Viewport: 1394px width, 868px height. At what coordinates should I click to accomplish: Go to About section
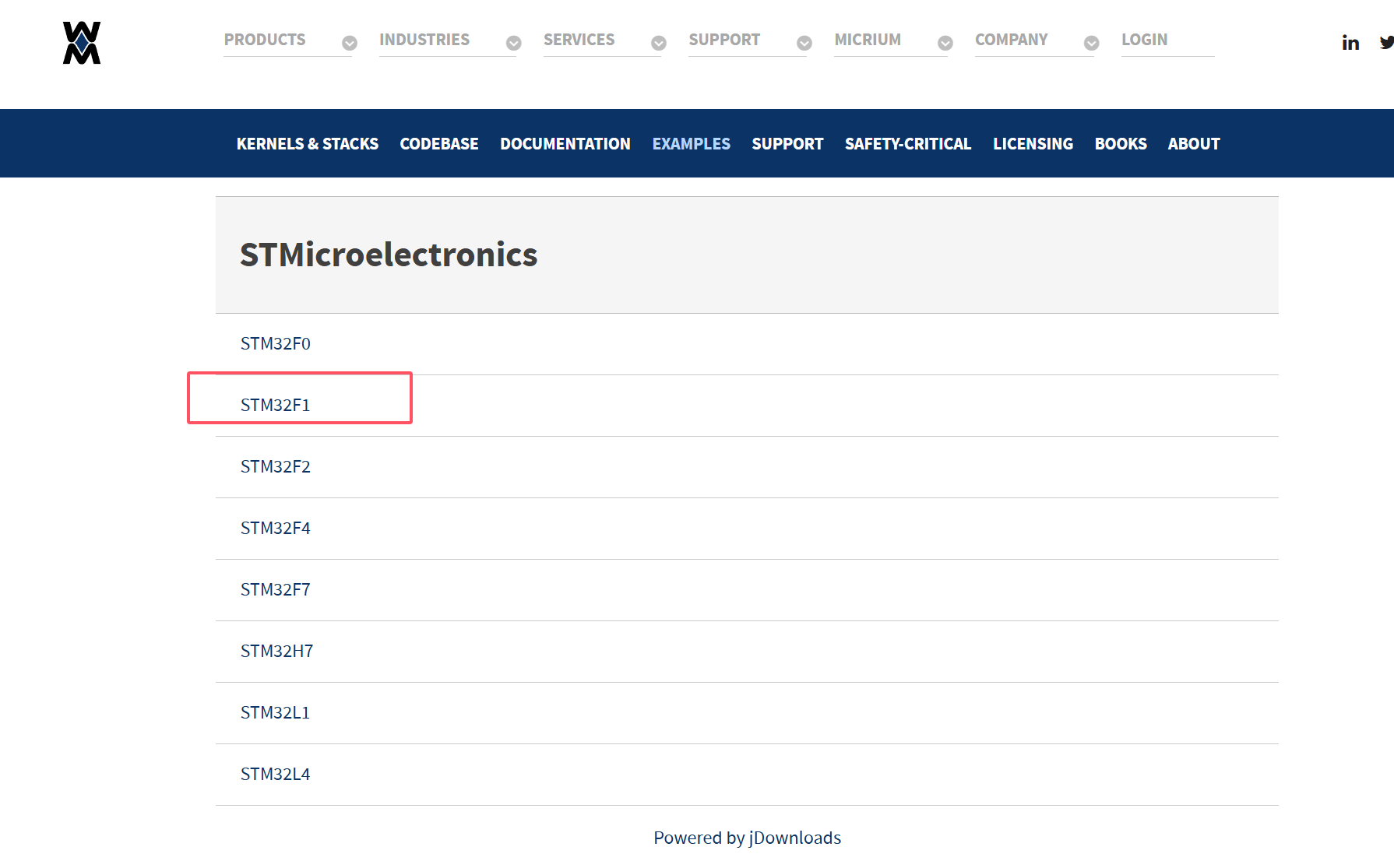tap(1194, 144)
